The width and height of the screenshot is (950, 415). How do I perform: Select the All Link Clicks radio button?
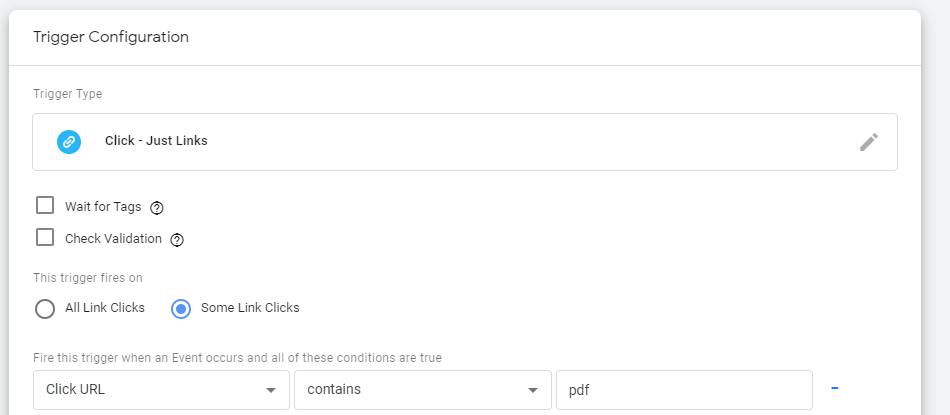tap(45, 309)
